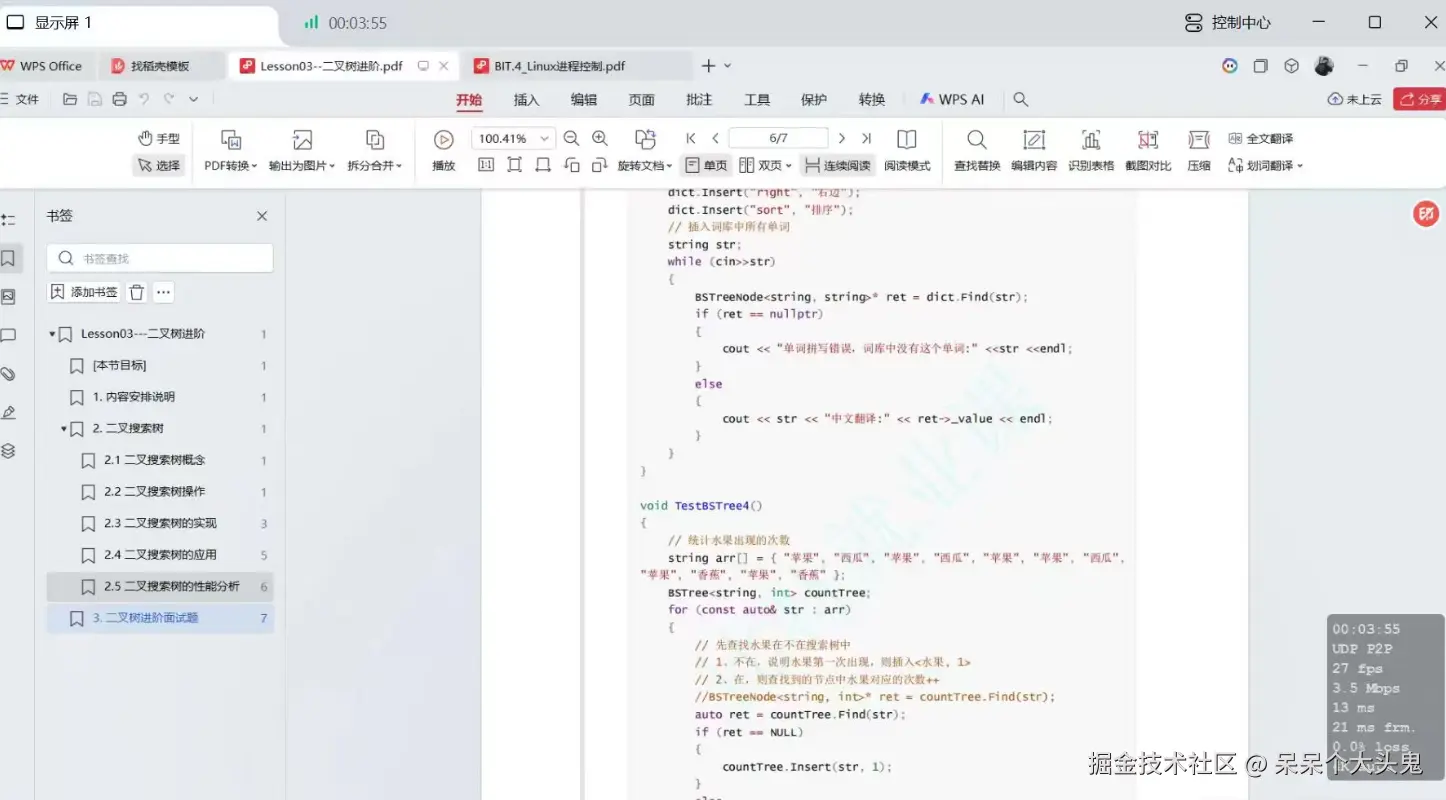Image resolution: width=1446 pixels, height=800 pixels.
Task: Open the zoom percentage dropdown
Action: pyautogui.click(x=545, y=139)
